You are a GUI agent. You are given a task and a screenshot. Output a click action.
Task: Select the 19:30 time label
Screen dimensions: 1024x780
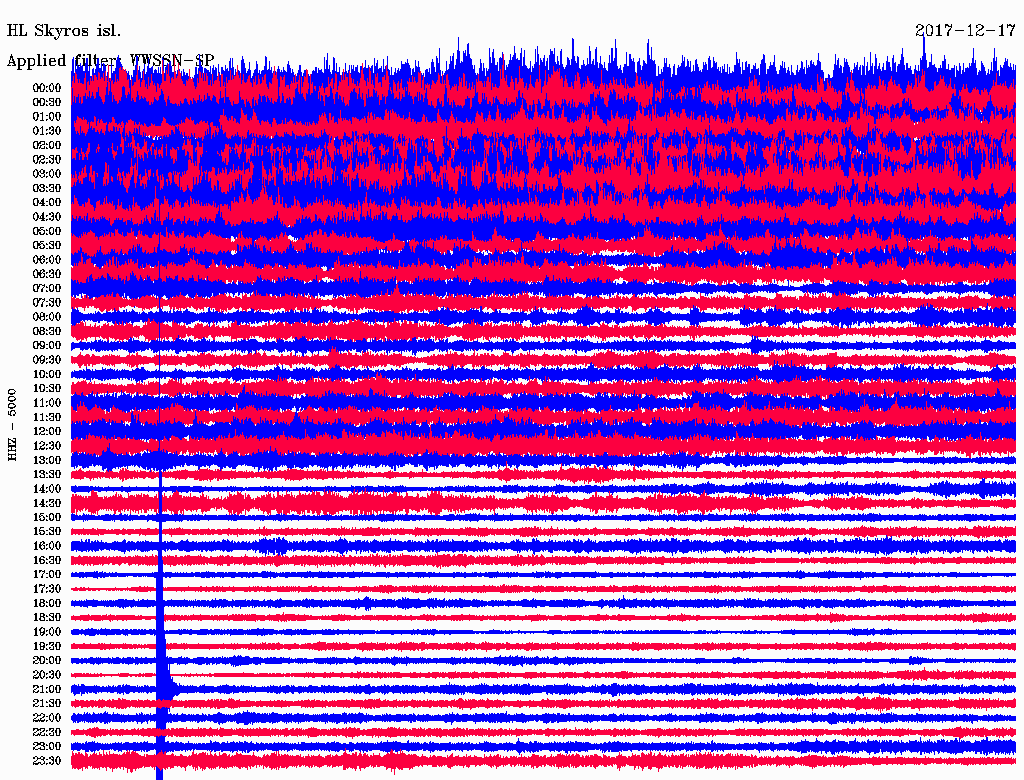[x=47, y=646]
